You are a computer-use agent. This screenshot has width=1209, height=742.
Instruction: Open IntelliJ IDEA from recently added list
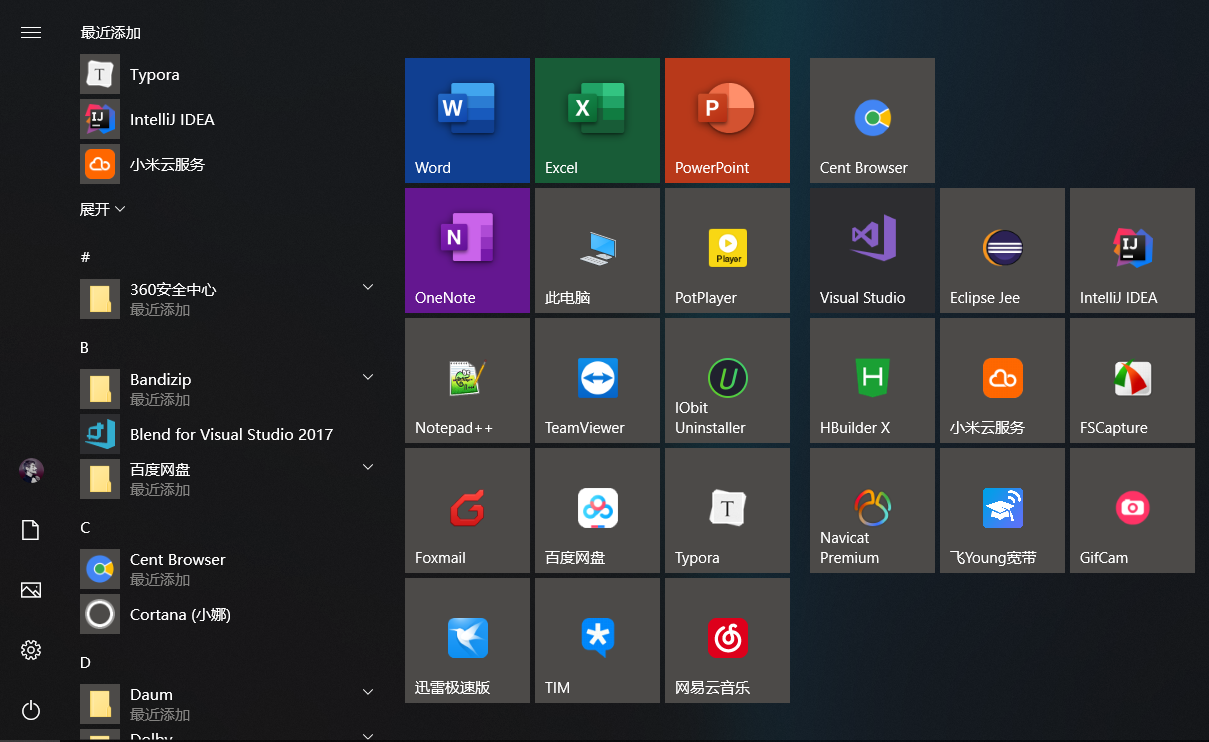point(230,119)
